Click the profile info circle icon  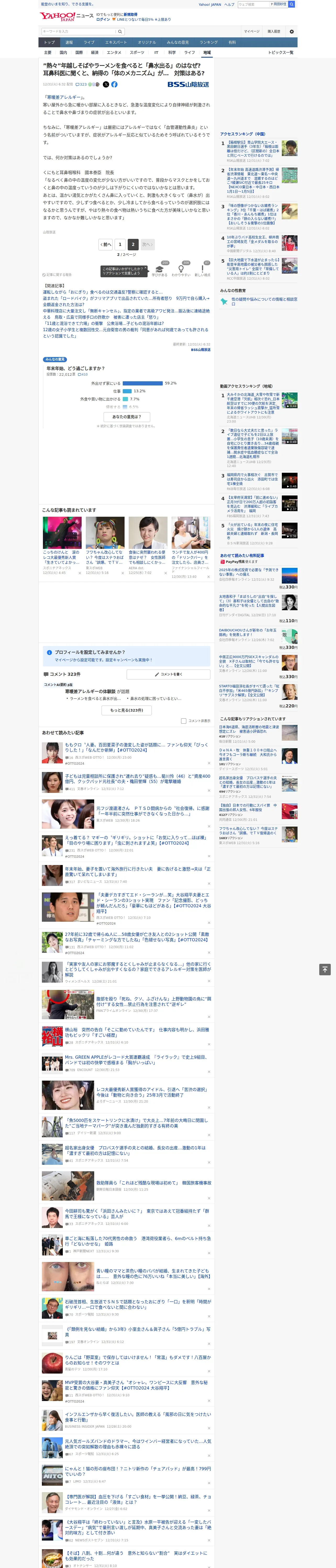click(x=49, y=652)
